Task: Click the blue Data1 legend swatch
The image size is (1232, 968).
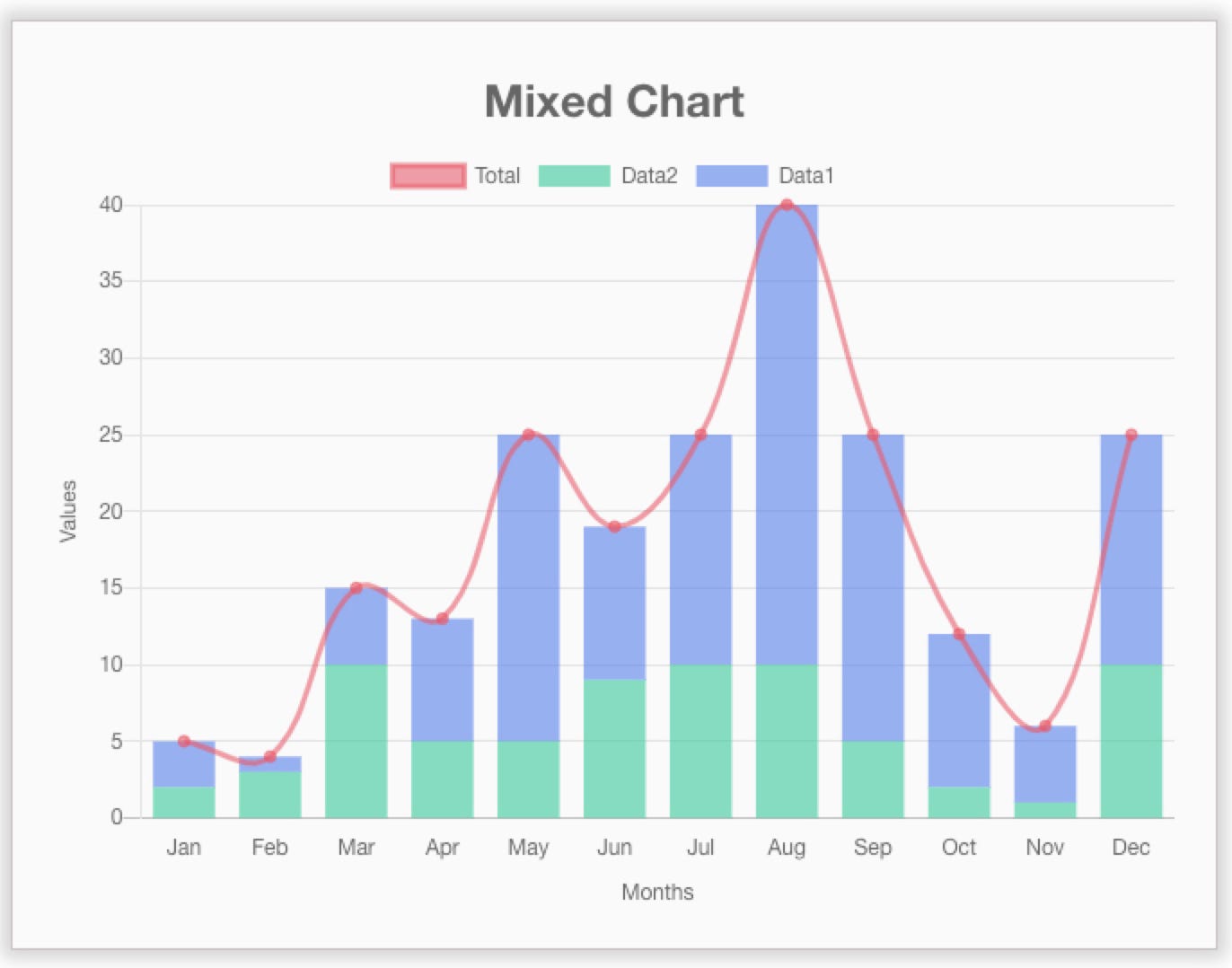Action: (734, 175)
